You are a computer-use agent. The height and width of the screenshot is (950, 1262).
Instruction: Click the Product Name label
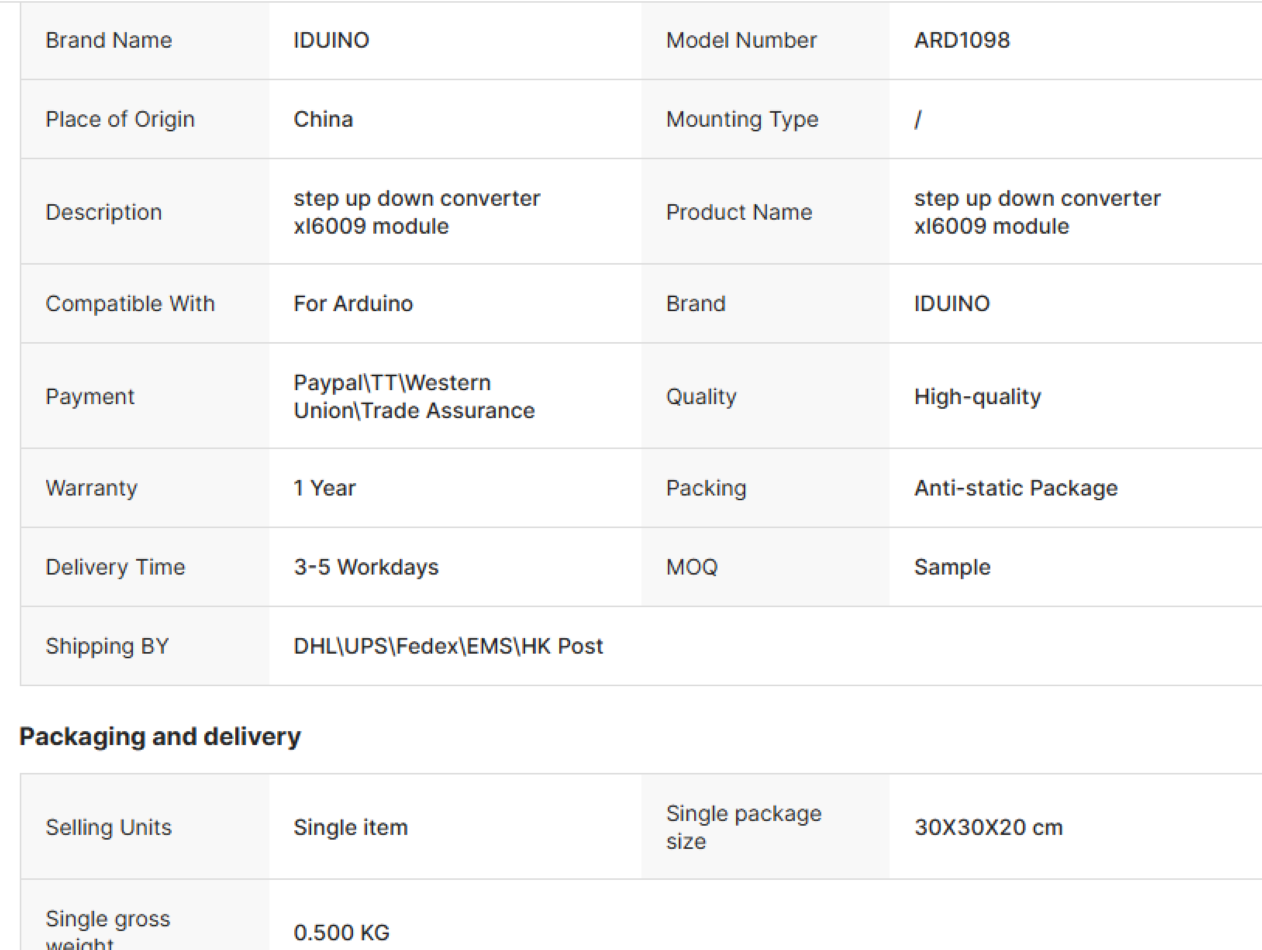click(x=739, y=212)
